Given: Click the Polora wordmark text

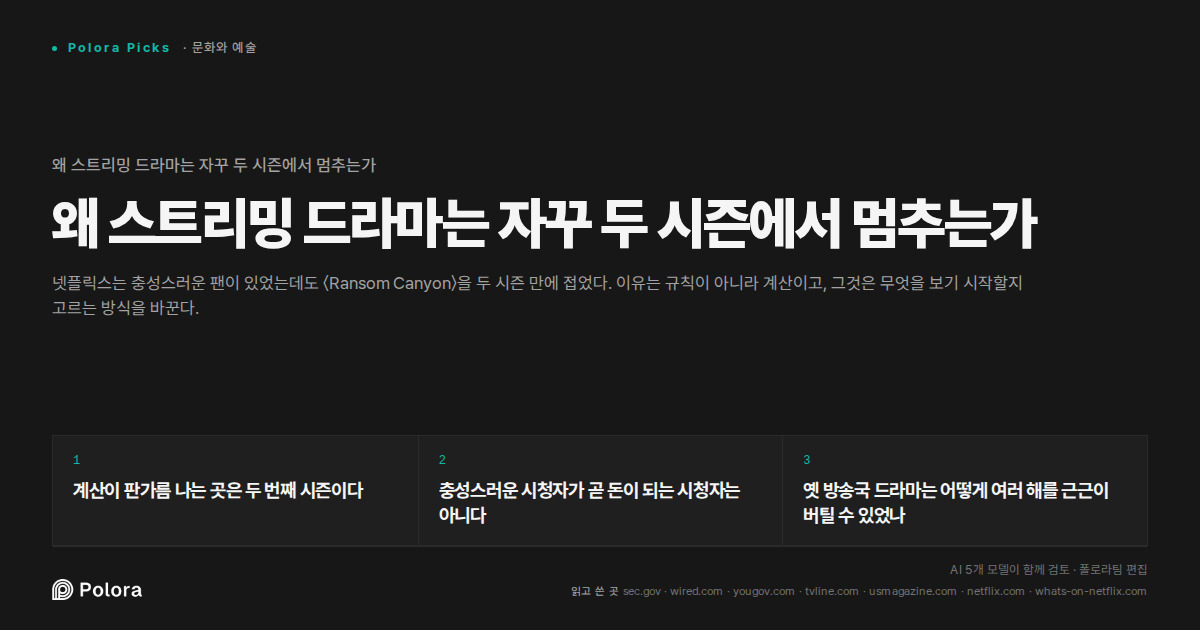Looking at the screenshot, I should (110, 590).
